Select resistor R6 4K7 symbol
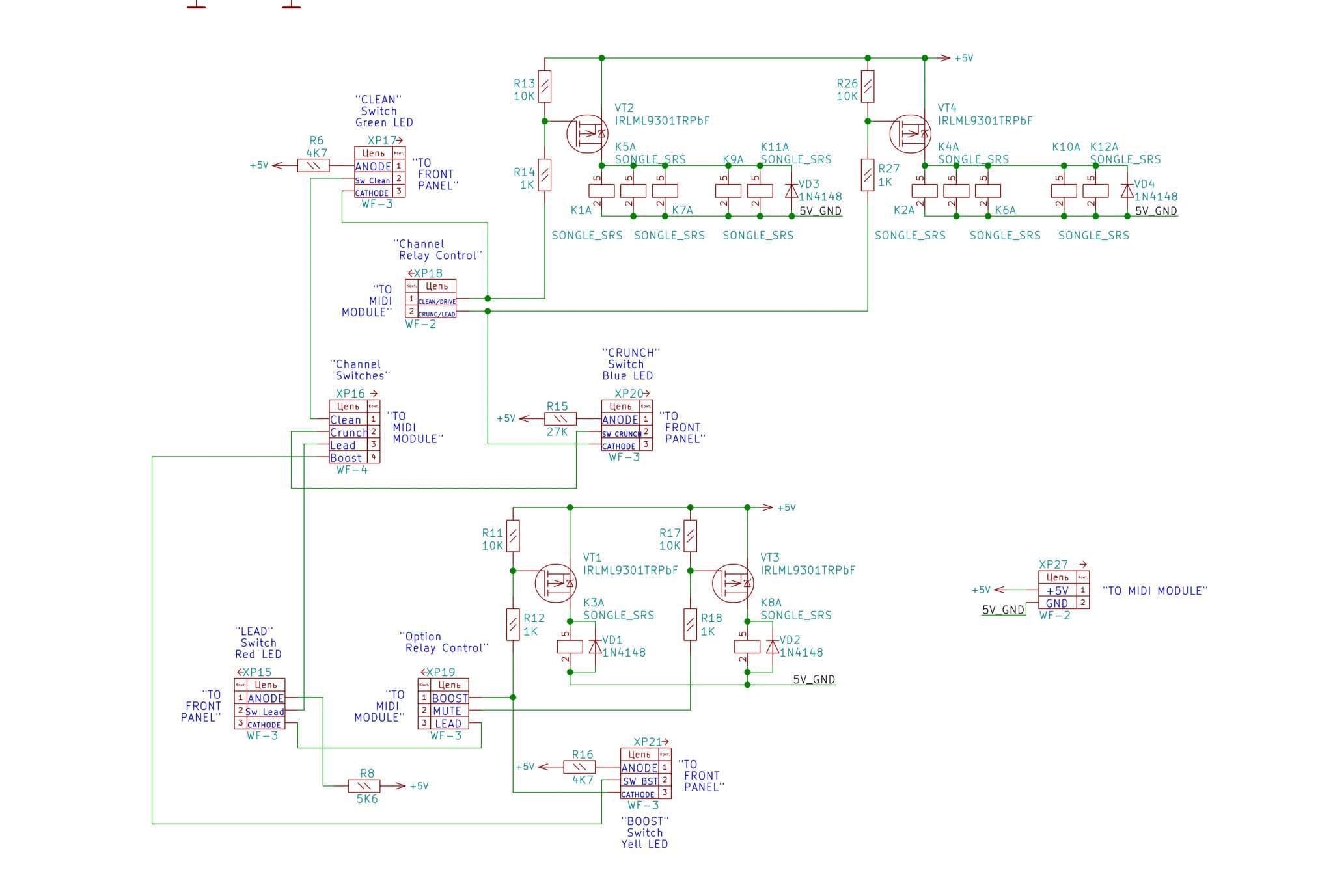Image resolution: width=1333 pixels, height=896 pixels. (314, 165)
